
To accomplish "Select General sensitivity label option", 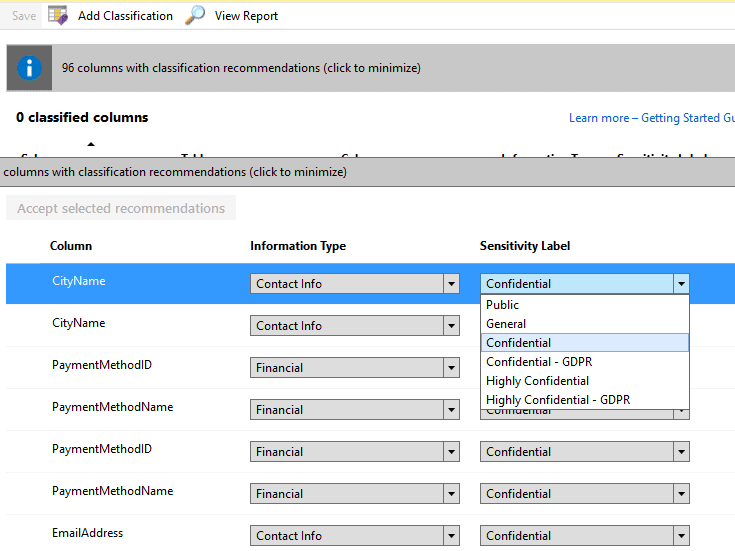I will click(x=506, y=324).
